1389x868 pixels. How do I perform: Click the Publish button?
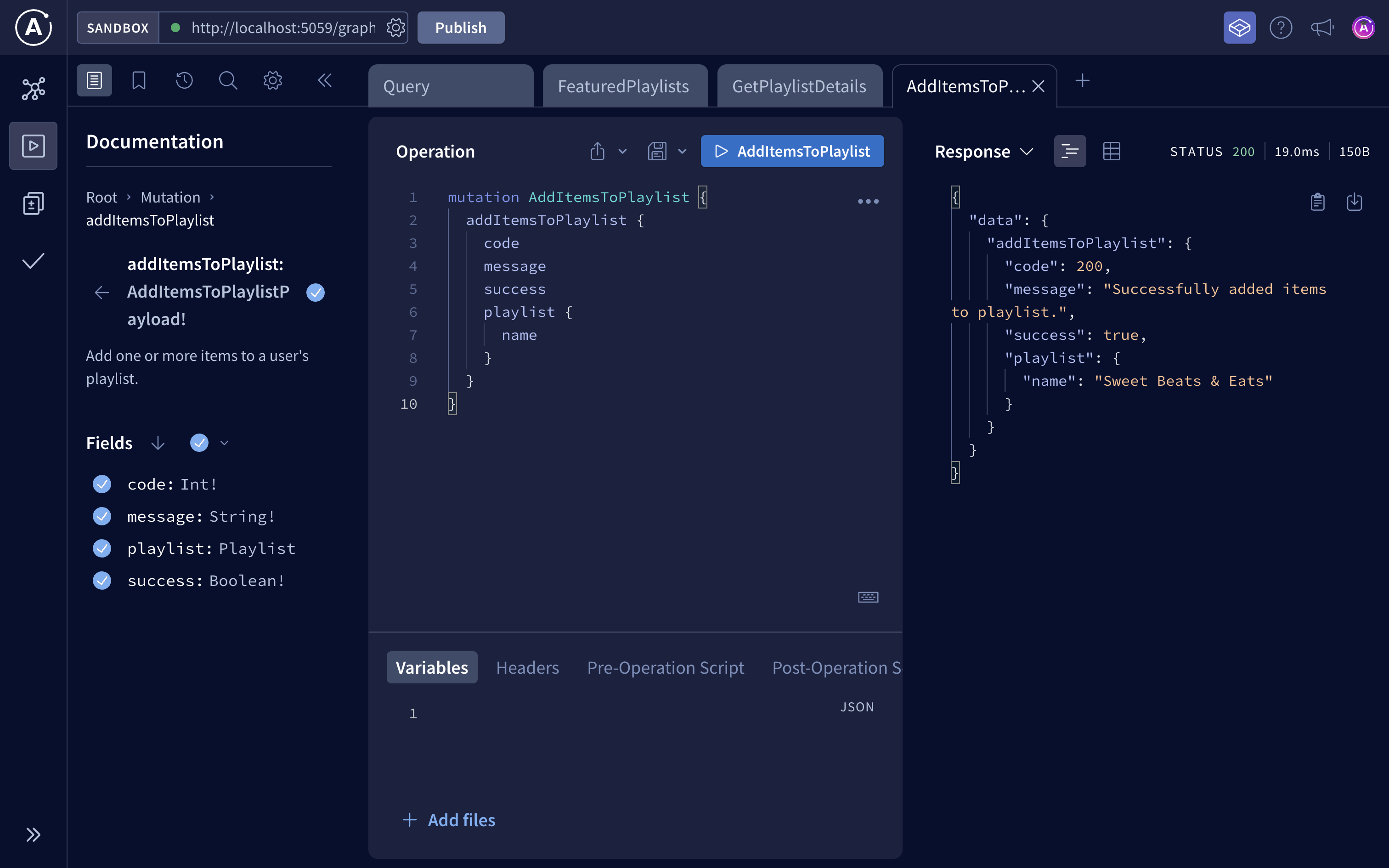point(460,27)
